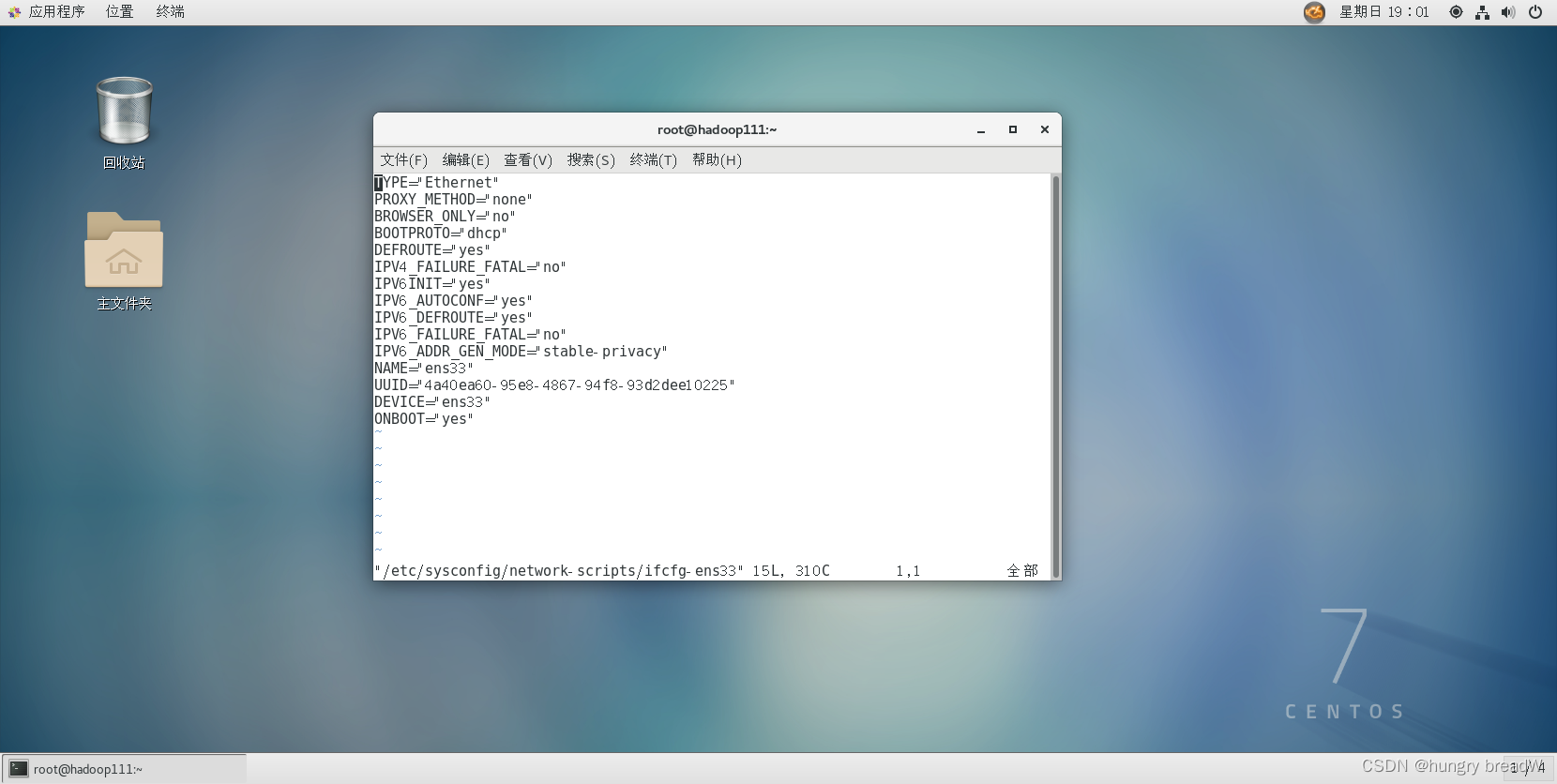1557x784 pixels.
Task: Open the network status icon
Action: point(1482,12)
